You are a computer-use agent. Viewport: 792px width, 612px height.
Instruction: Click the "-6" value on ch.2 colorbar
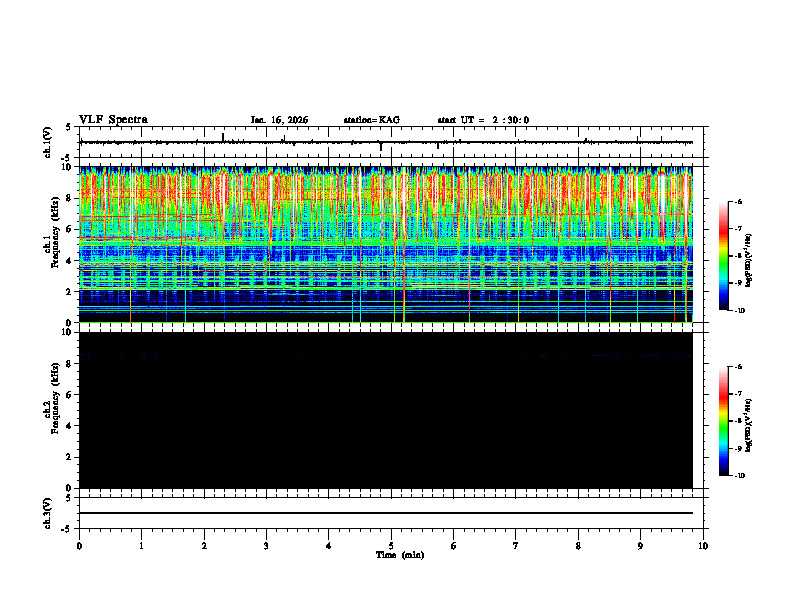click(x=738, y=367)
